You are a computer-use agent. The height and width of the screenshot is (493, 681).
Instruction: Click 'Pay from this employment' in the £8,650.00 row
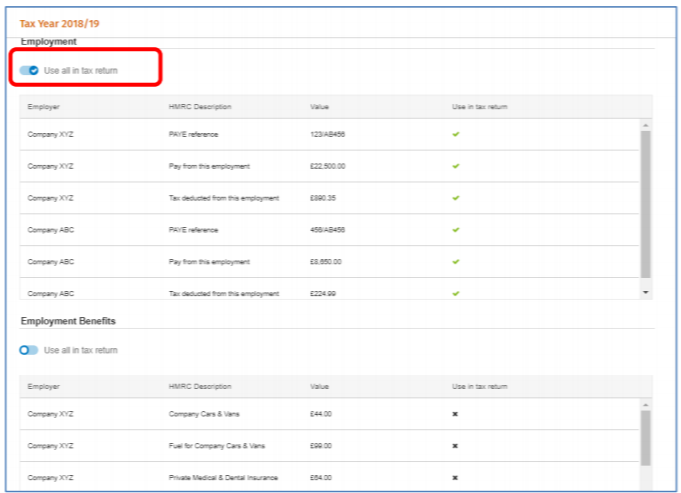point(209,261)
